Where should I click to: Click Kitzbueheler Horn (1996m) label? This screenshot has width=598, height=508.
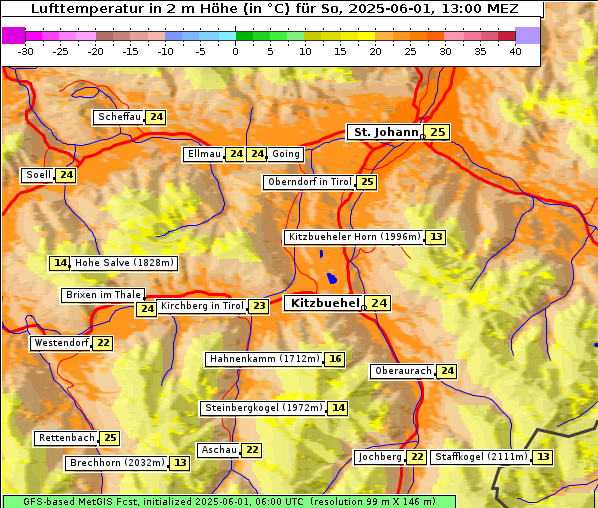[354, 237]
